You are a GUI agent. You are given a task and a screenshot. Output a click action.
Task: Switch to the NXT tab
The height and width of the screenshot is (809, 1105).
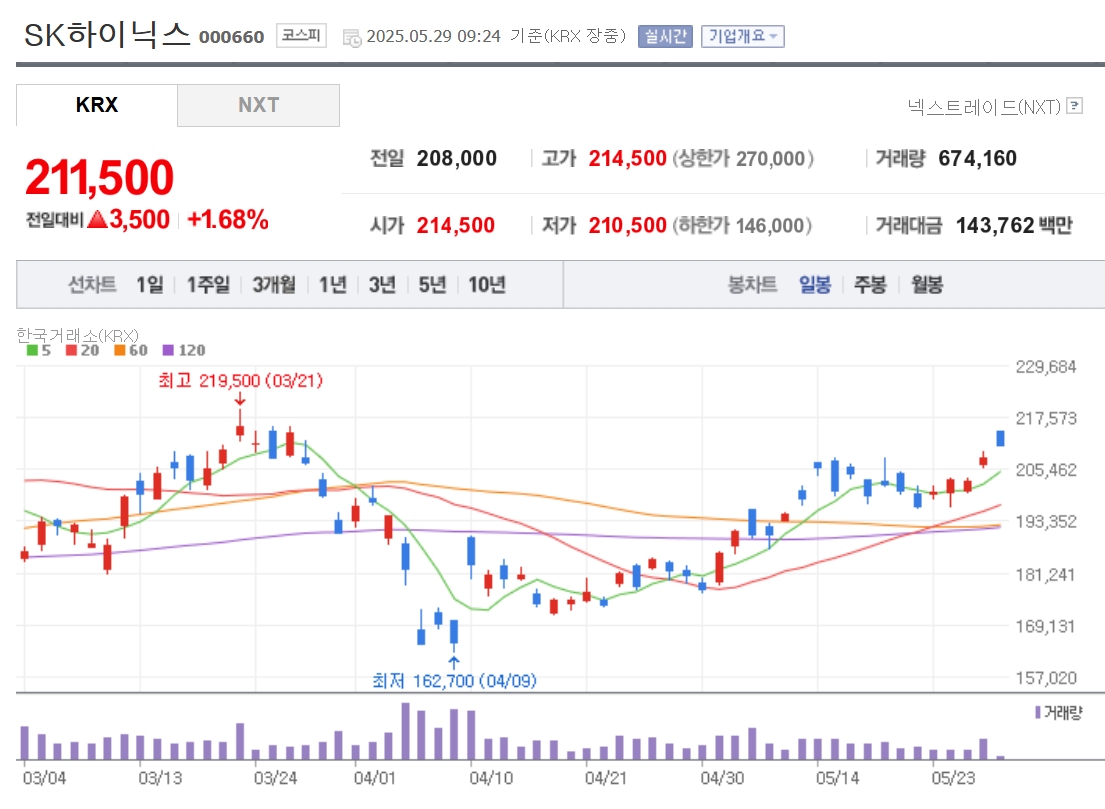click(x=258, y=105)
